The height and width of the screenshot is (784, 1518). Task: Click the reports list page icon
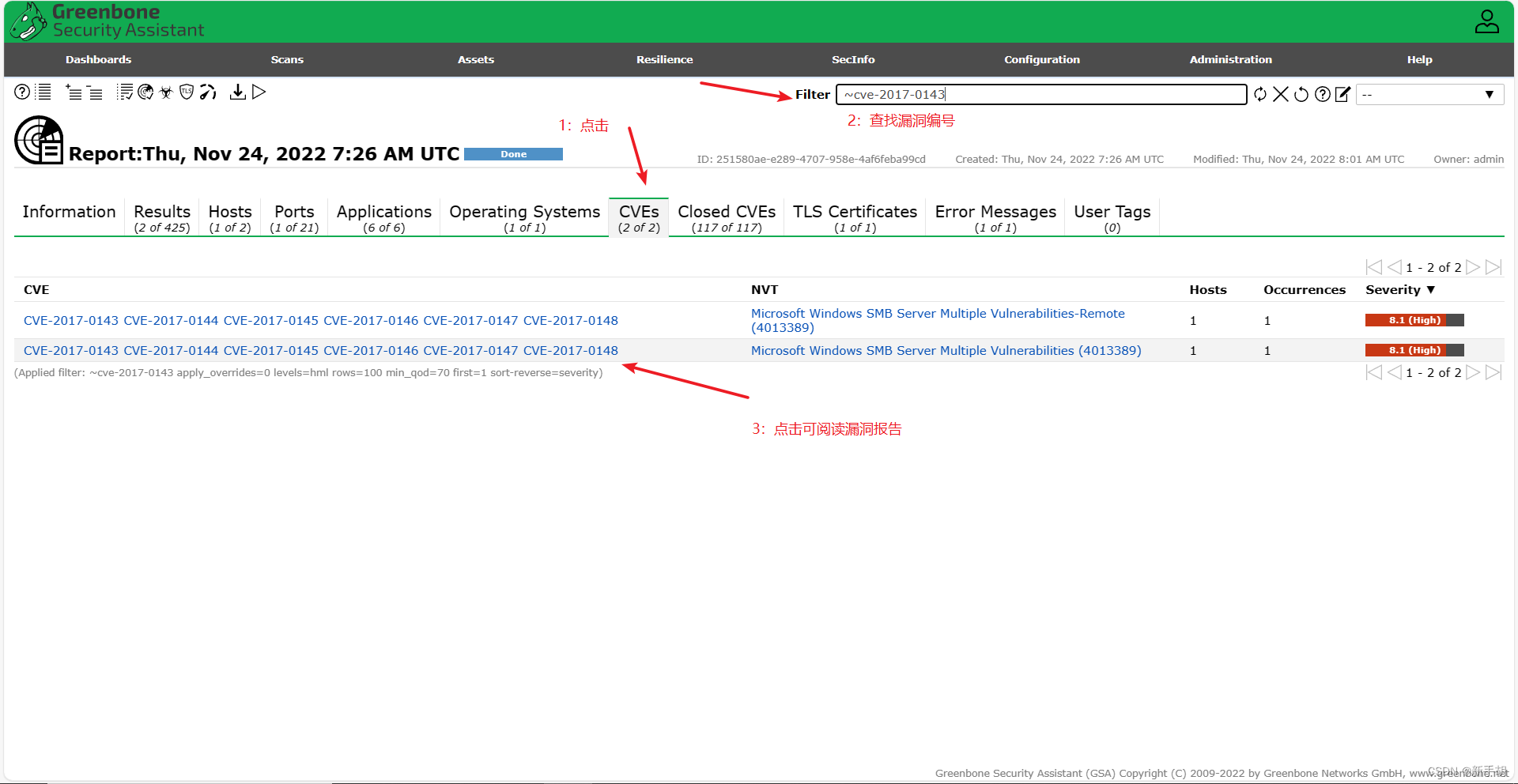pos(43,92)
